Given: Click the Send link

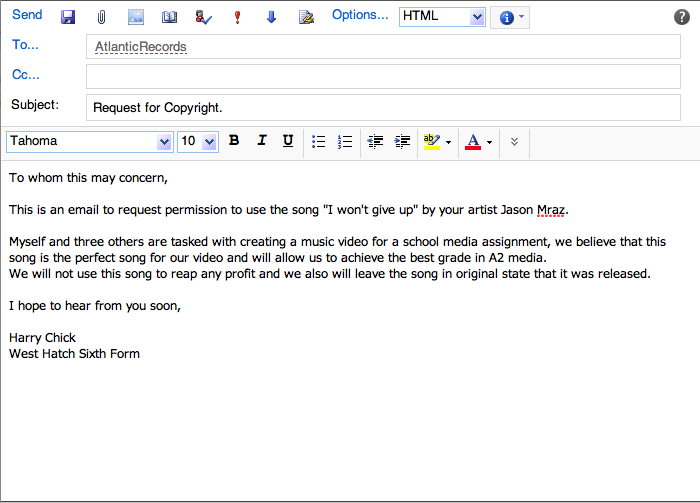Looking at the screenshot, I should 27,15.
